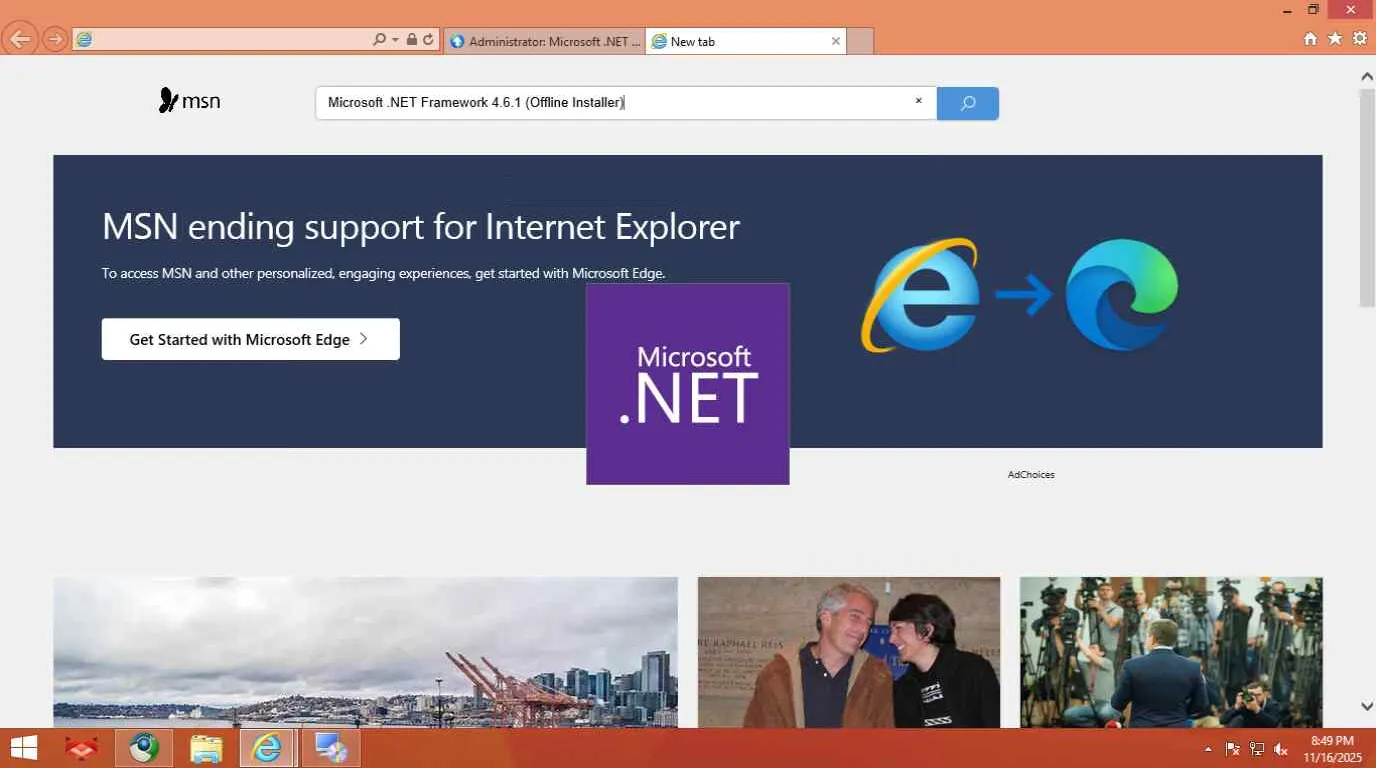
Task: Submit search with the blue magnifier button
Action: (967, 103)
